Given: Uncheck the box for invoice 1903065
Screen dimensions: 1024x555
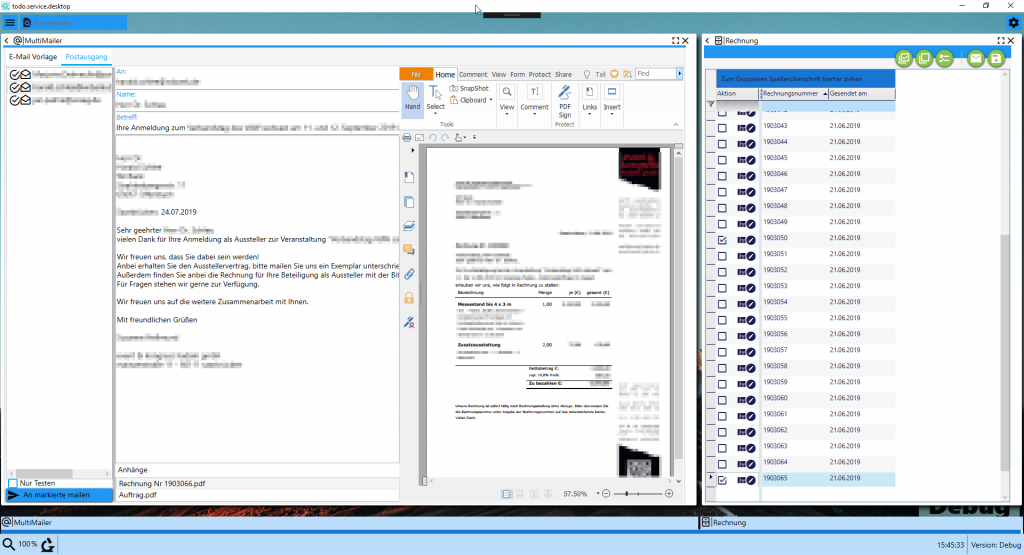Looking at the screenshot, I should [722, 480].
